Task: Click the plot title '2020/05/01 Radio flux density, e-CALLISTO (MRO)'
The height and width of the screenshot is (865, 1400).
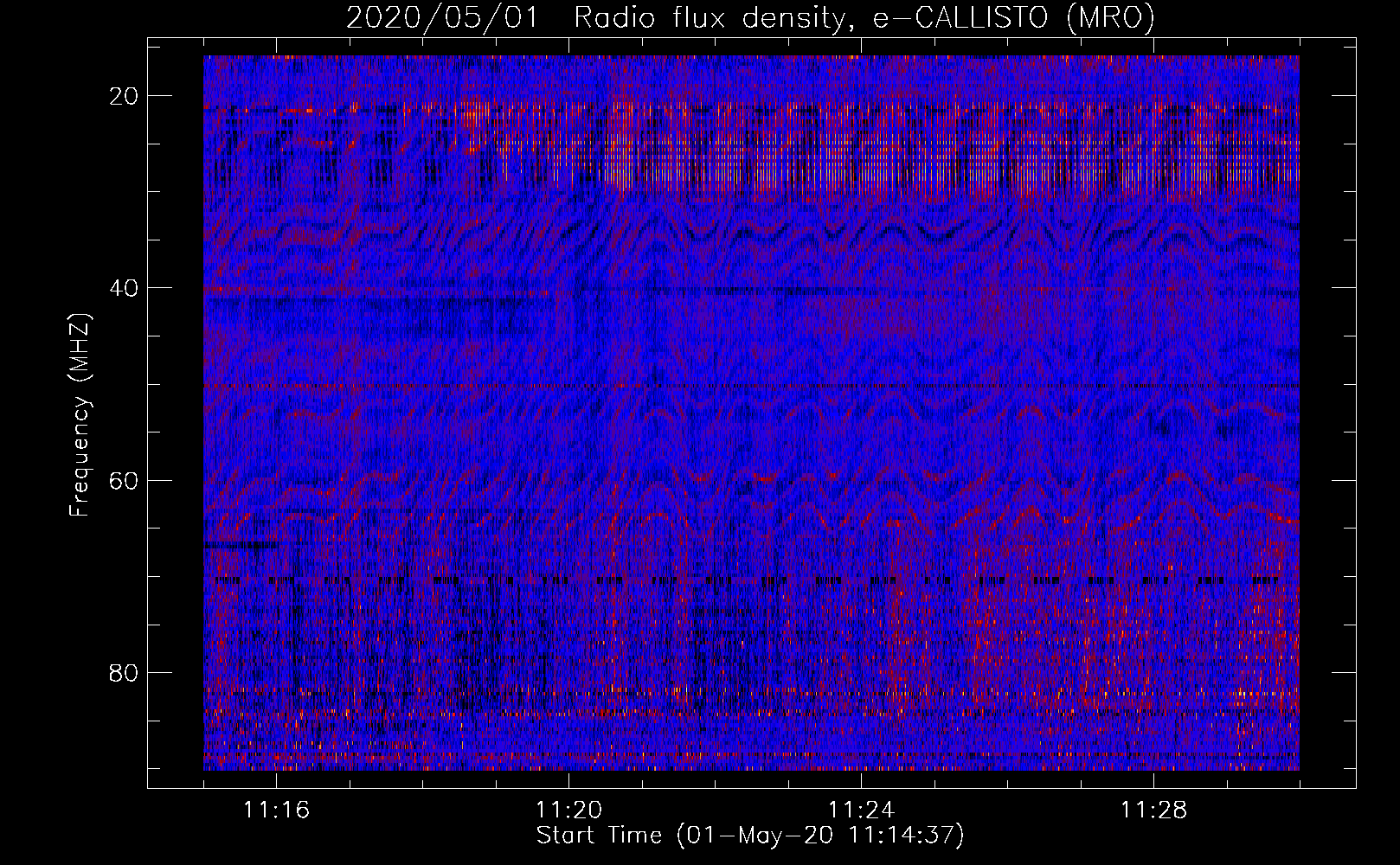Action: click(x=750, y=17)
